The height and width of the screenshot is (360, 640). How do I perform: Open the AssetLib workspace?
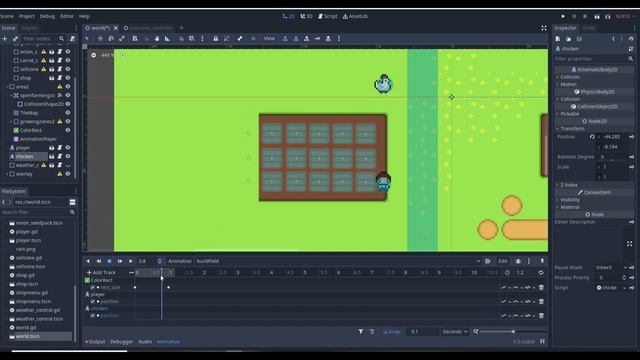tap(355, 16)
